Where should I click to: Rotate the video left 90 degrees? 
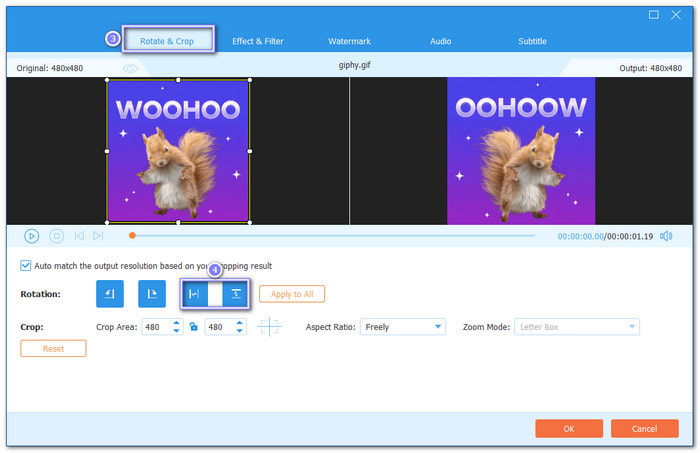tap(110, 294)
